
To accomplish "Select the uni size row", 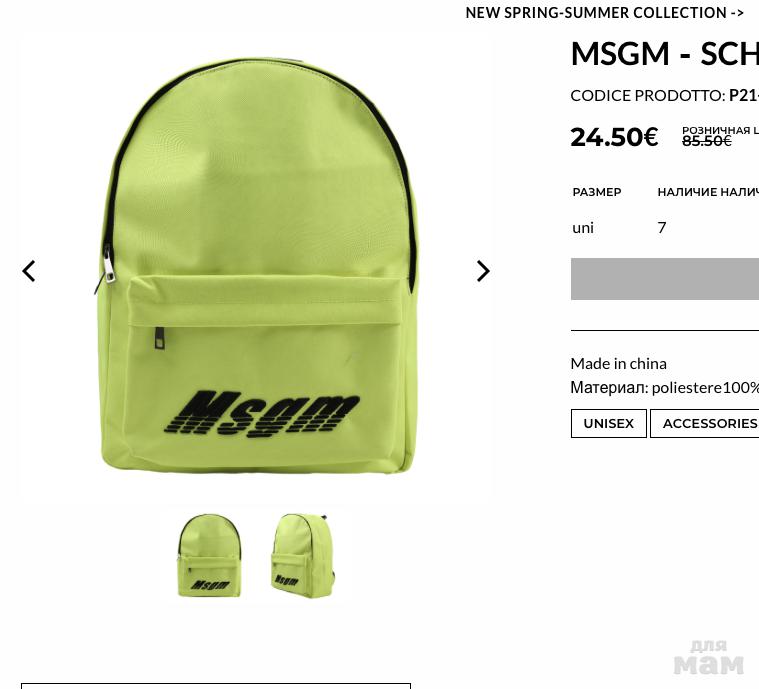I will 665,228.
